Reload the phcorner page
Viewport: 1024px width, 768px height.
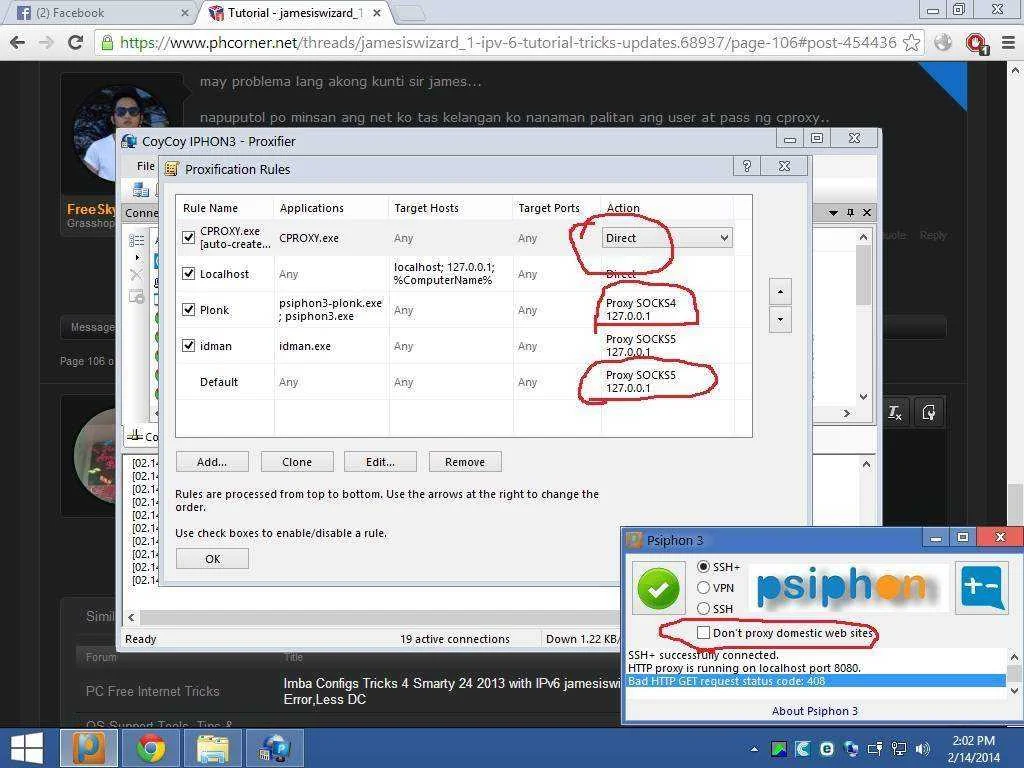pyautogui.click(x=75, y=43)
